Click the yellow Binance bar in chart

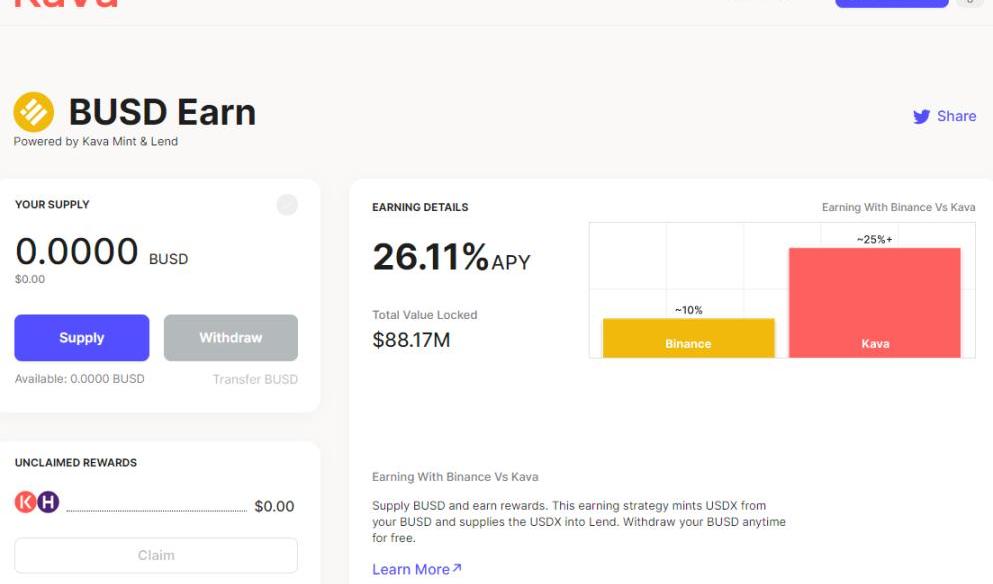coord(688,338)
